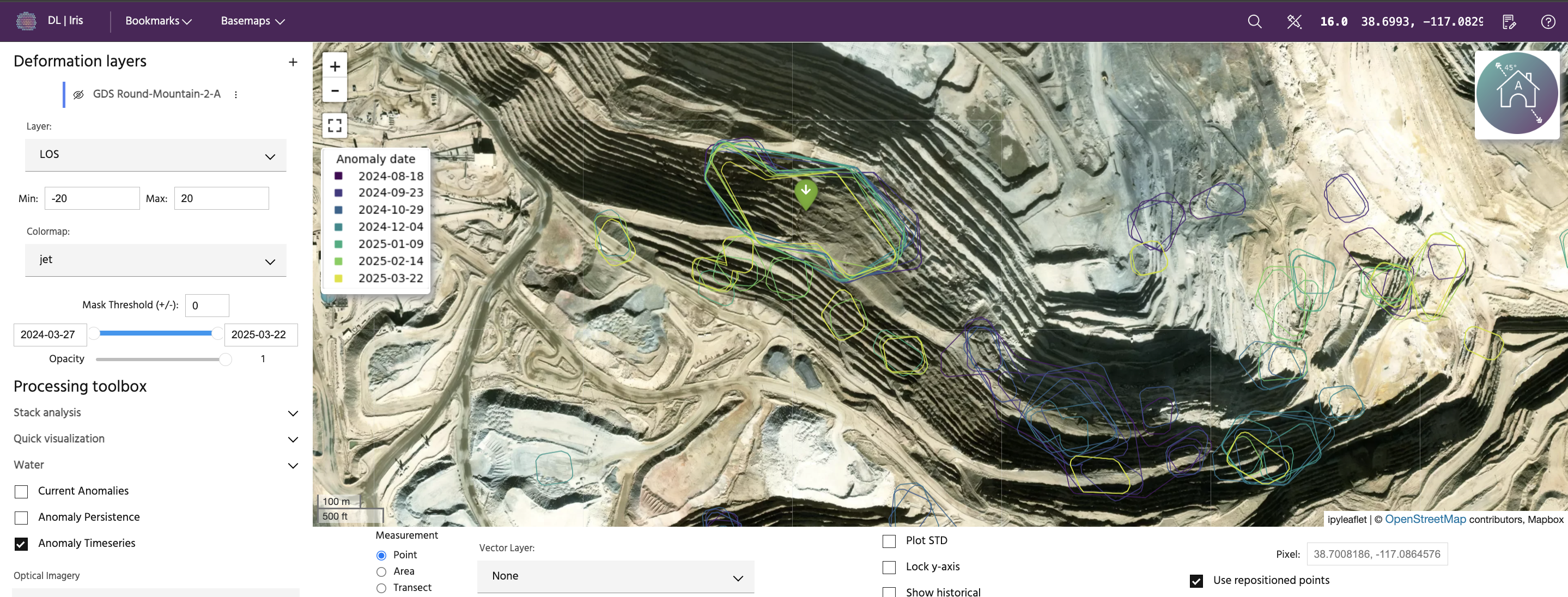Image resolution: width=1568 pixels, height=597 pixels.
Task: Open the Bookmarks menu
Action: (158, 21)
